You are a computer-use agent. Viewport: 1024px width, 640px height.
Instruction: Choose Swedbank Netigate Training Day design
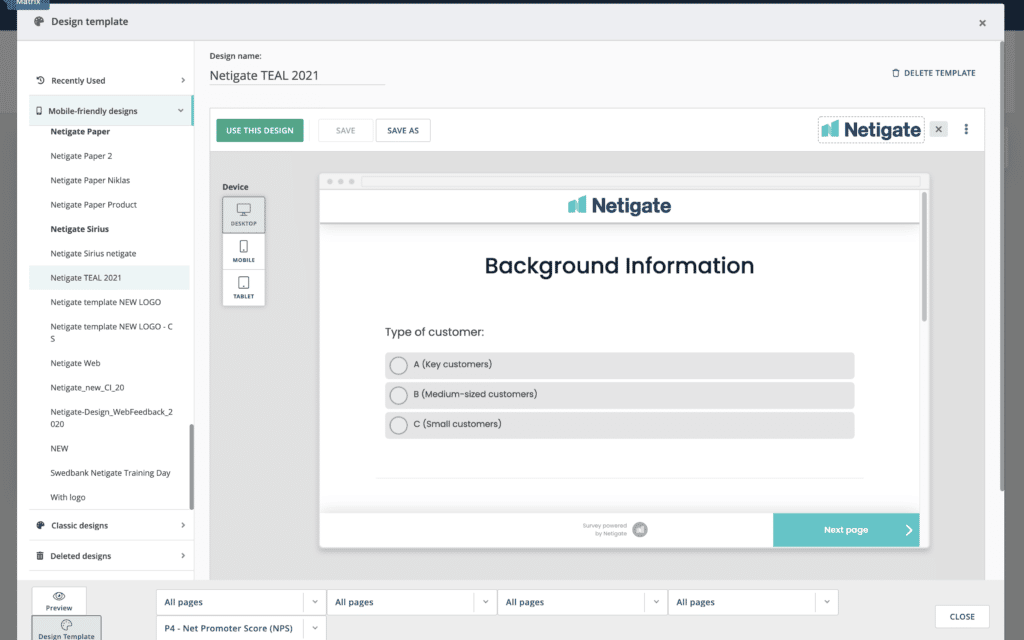point(110,472)
